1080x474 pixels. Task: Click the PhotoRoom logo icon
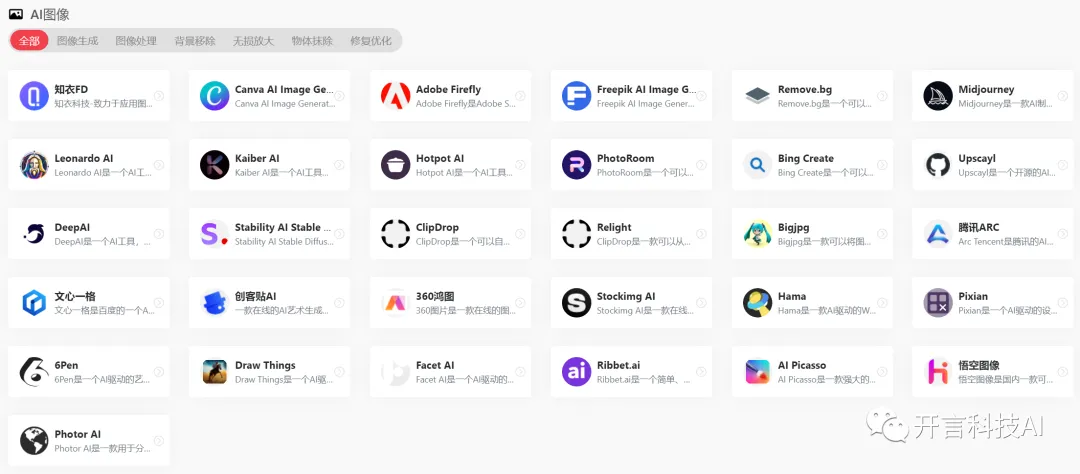(577, 165)
